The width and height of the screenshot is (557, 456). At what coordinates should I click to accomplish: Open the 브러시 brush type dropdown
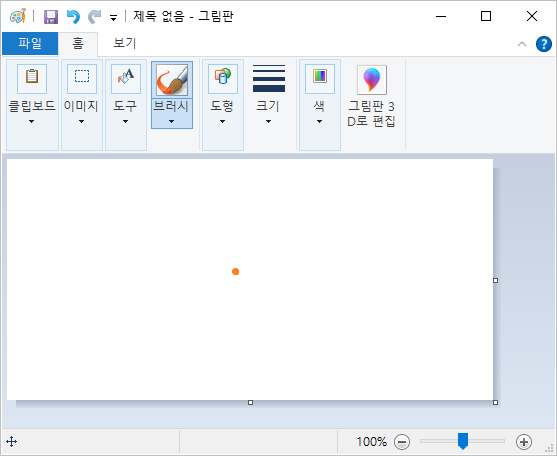coord(172,113)
